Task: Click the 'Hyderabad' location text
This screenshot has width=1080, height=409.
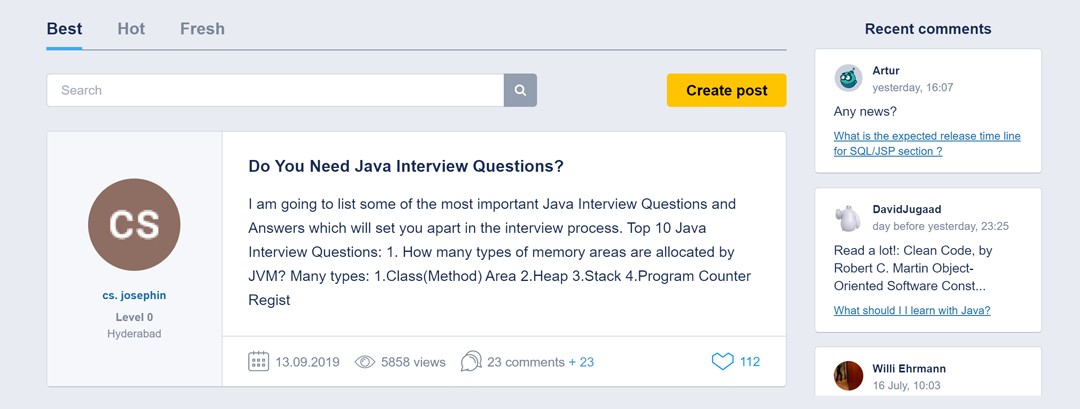Action: point(134,334)
